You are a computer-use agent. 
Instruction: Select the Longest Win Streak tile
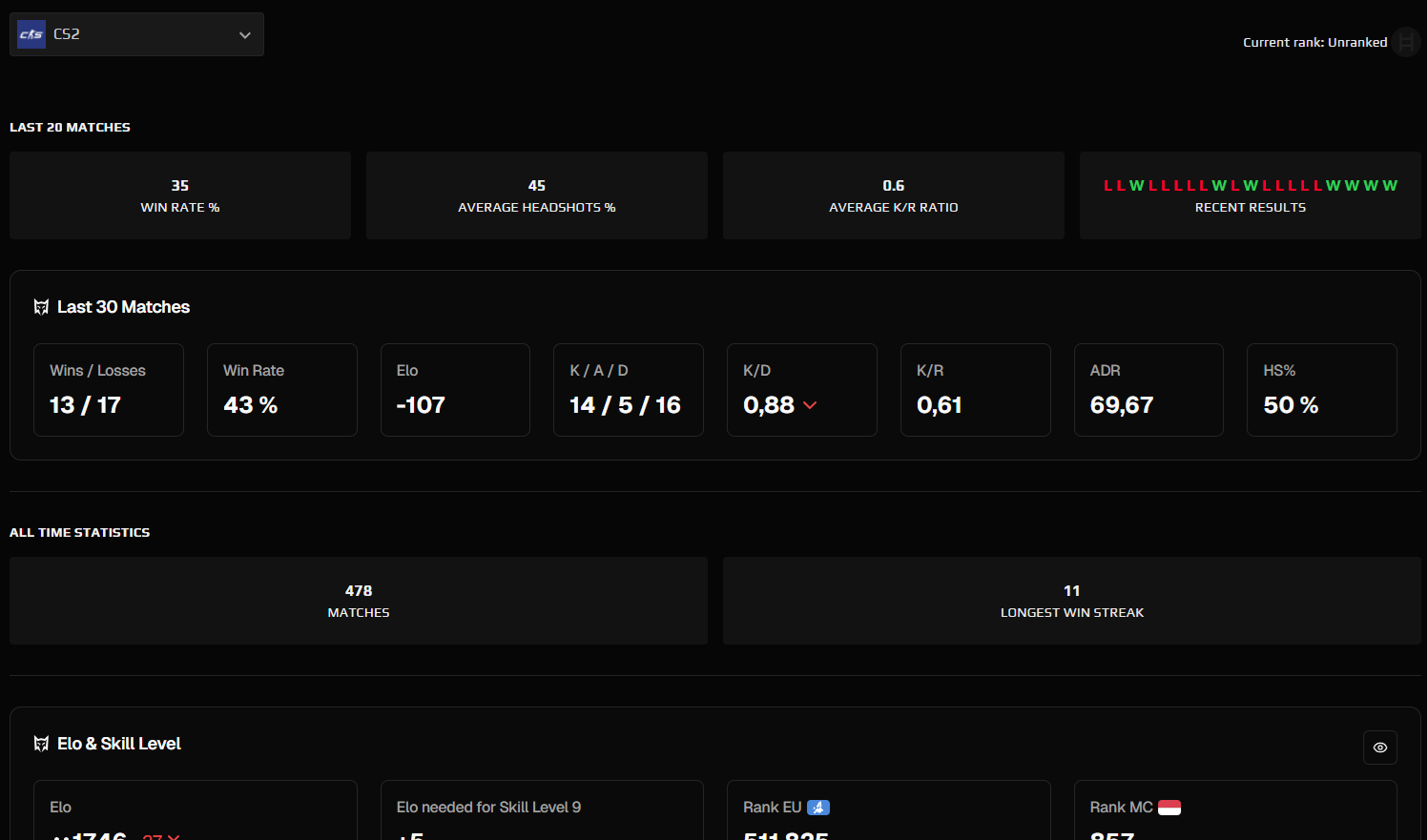pyautogui.click(x=1072, y=601)
